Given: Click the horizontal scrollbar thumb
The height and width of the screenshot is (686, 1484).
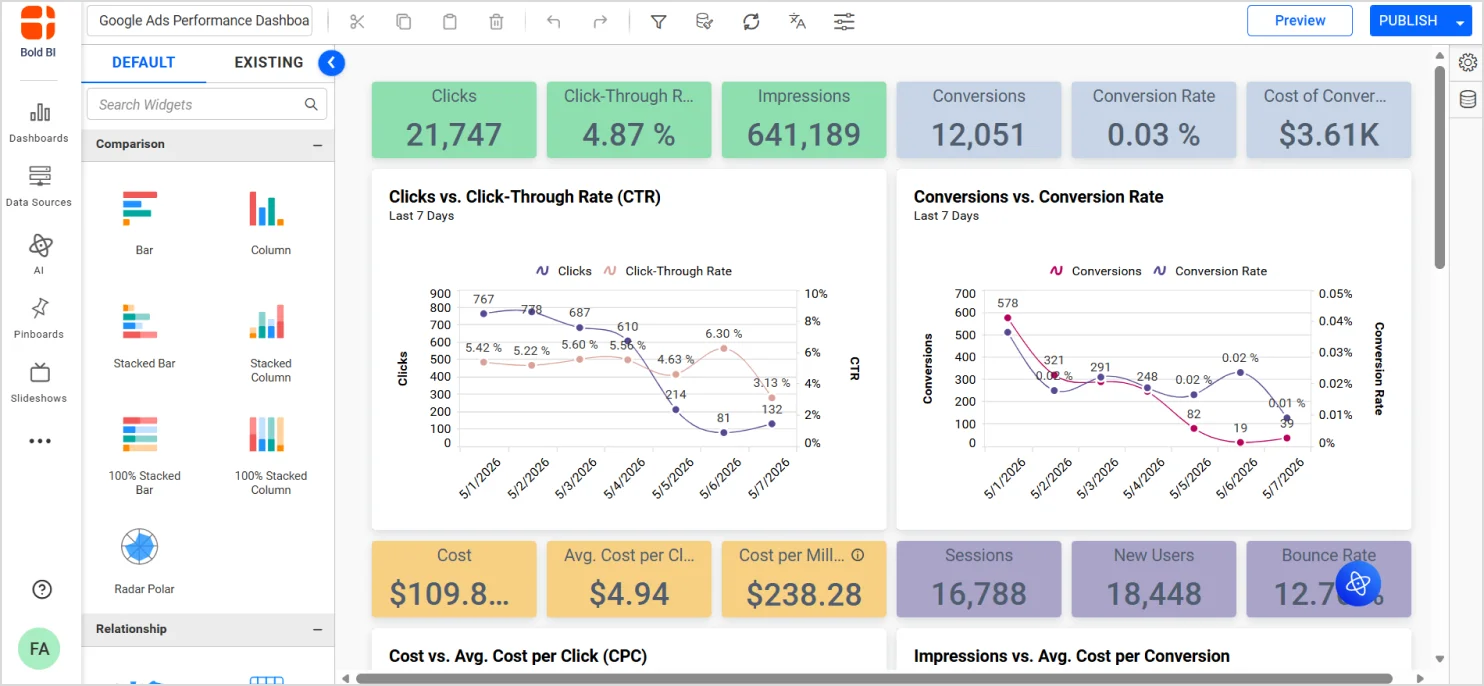Looking at the screenshot, I should coord(874,679).
